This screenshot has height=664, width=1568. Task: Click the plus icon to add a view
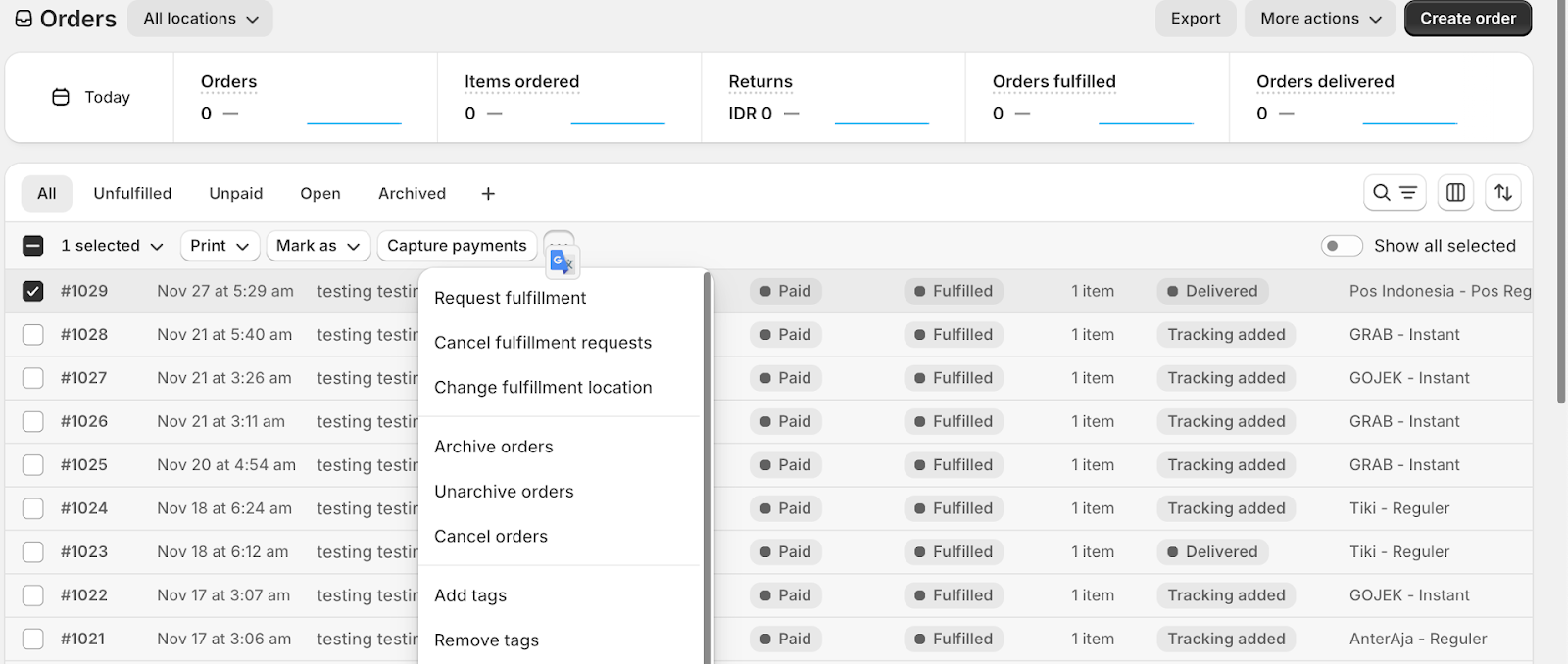tap(488, 194)
